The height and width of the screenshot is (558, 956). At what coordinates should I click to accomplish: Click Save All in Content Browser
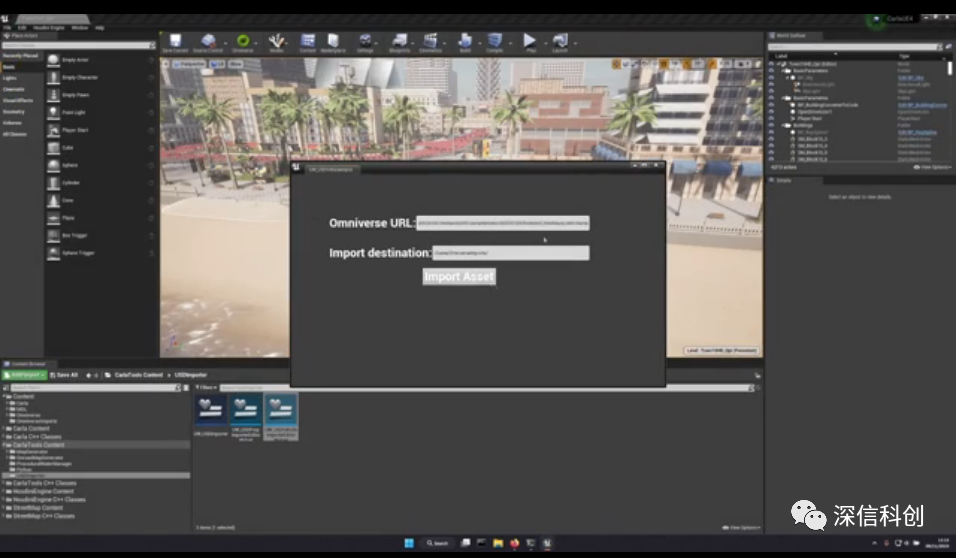64,375
